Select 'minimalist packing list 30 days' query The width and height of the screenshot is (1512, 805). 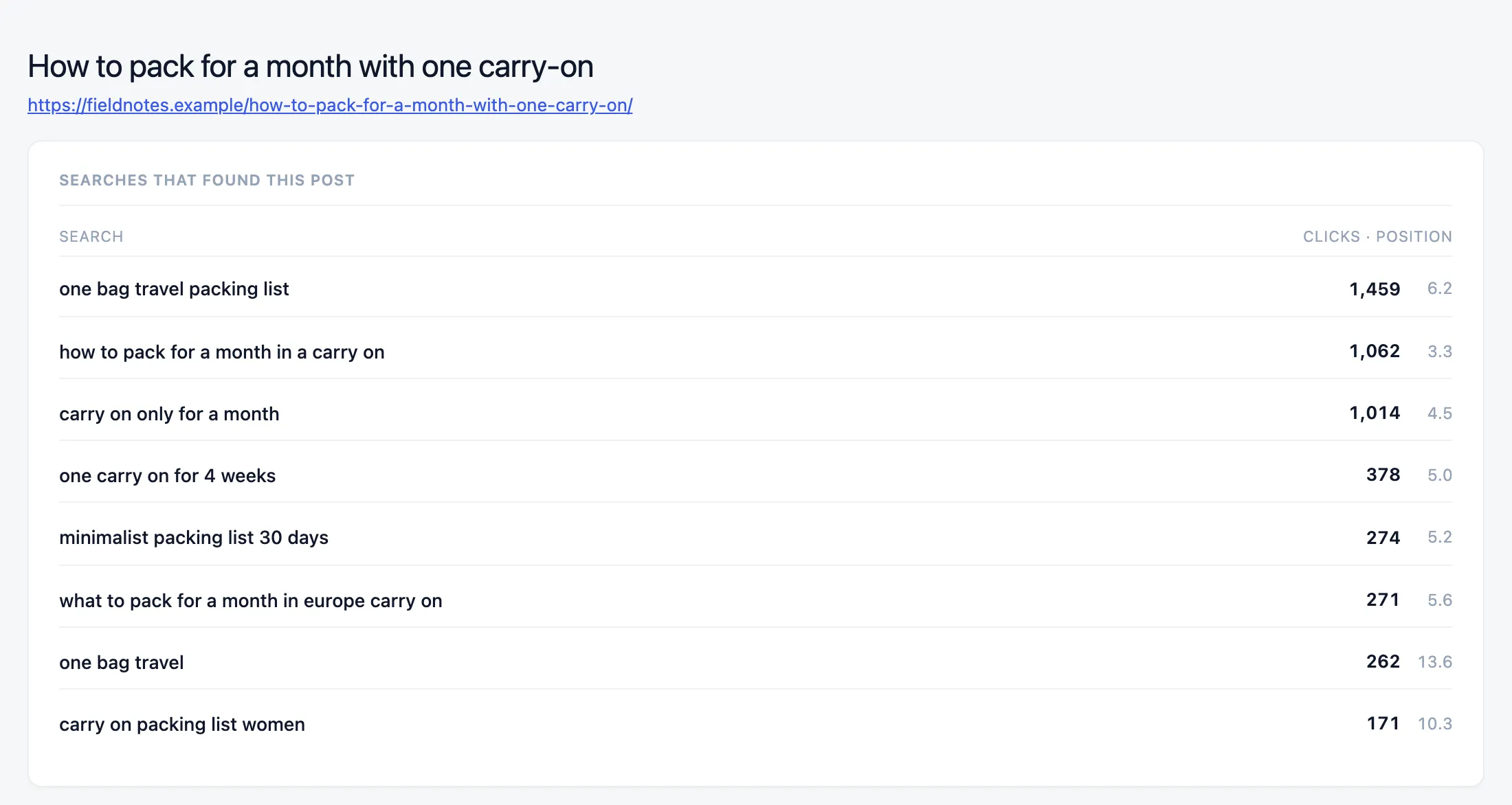coord(194,538)
